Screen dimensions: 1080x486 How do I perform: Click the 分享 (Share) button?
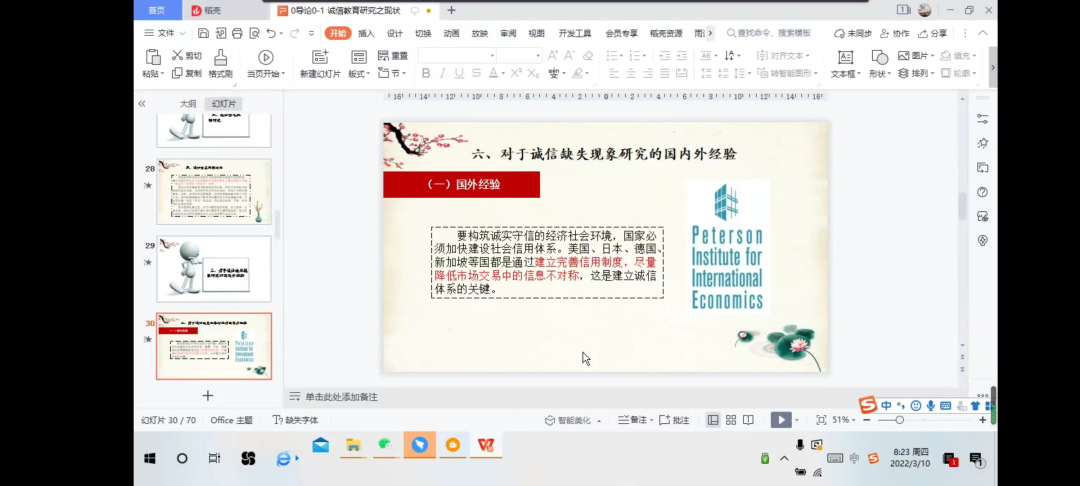tap(932, 33)
